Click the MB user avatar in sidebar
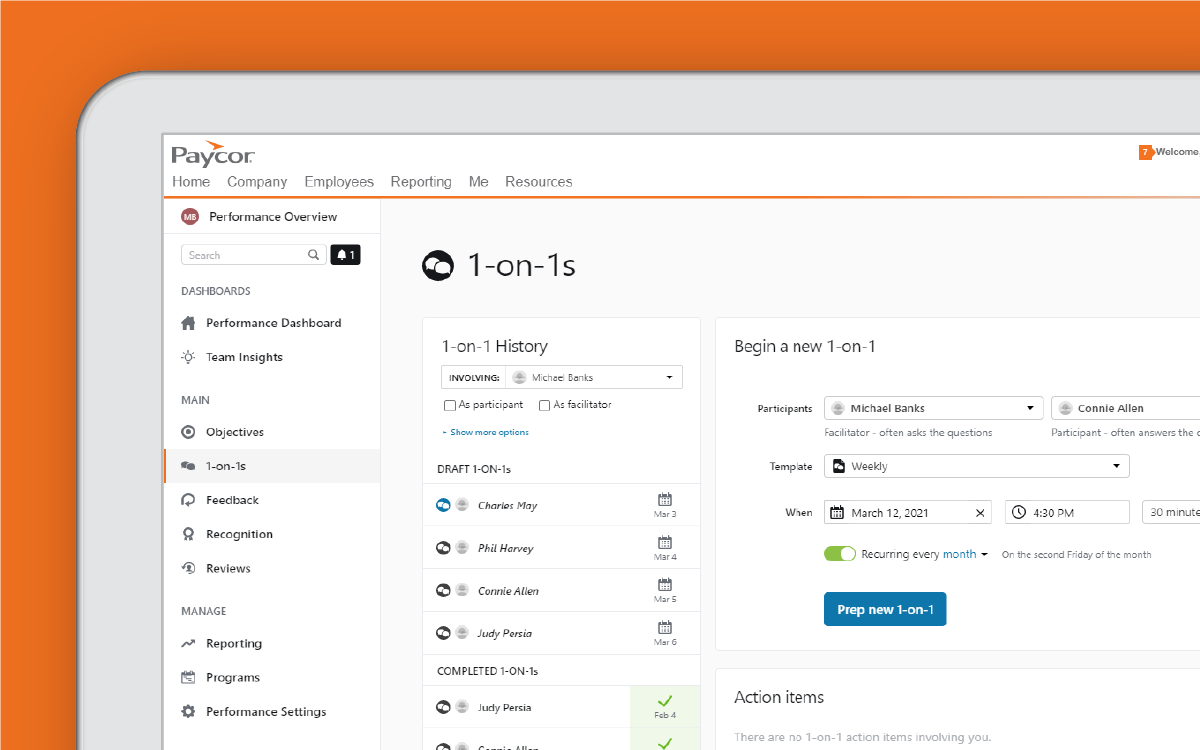This screenshot has height=750, width=1200. coord(190,216)
